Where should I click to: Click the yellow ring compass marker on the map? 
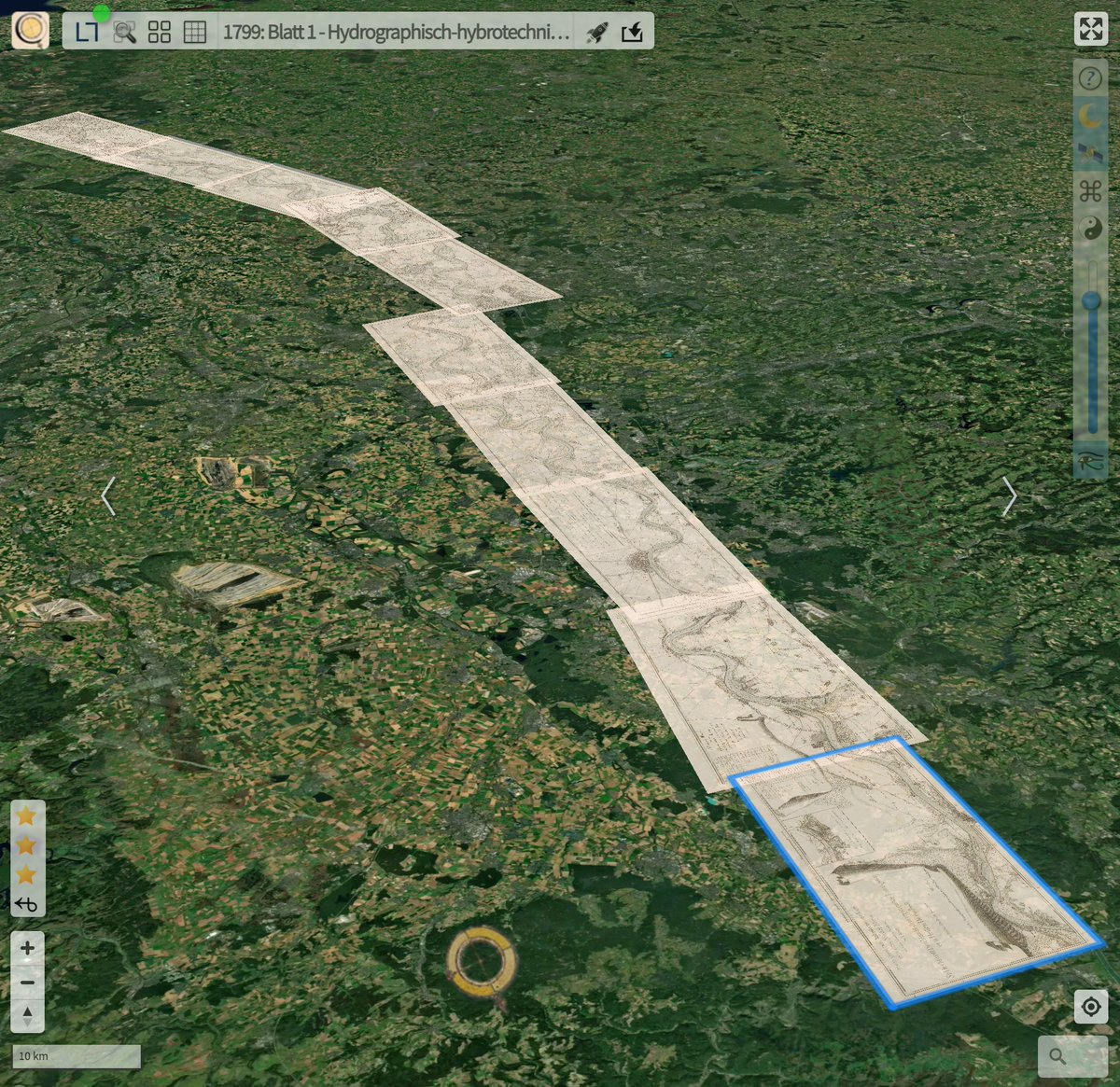click(x=480, y=962)
